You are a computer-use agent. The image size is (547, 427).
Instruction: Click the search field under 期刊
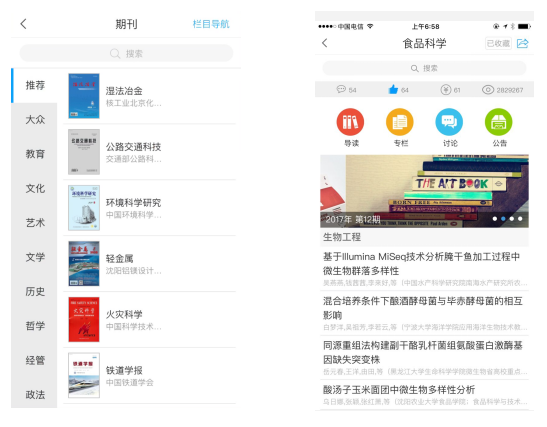point(126,53)
